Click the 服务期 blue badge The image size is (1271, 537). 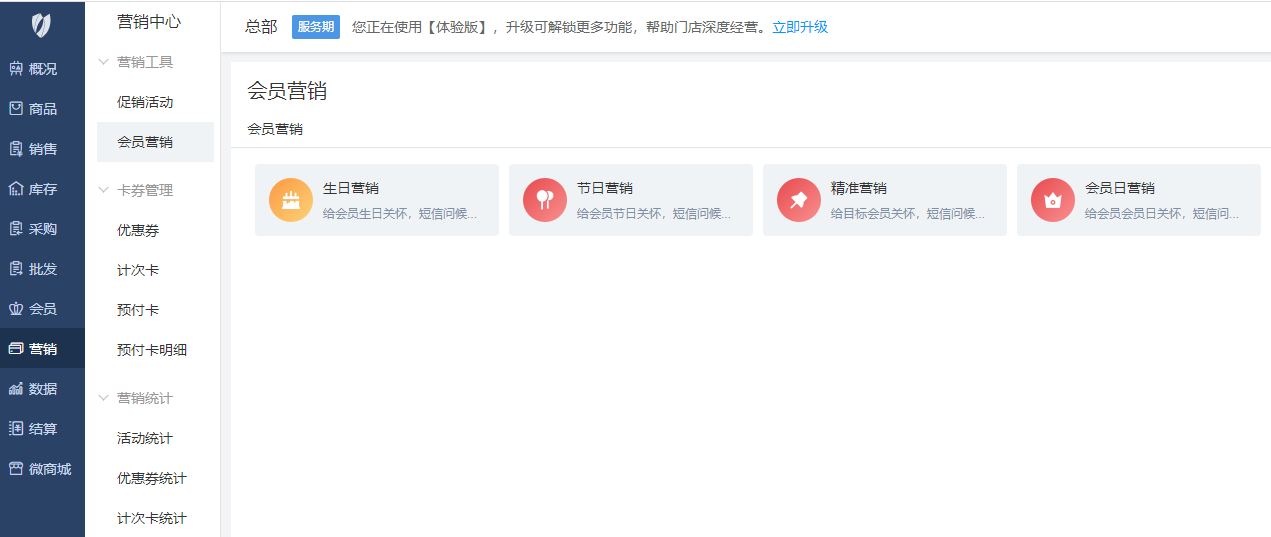pos(315,27)
